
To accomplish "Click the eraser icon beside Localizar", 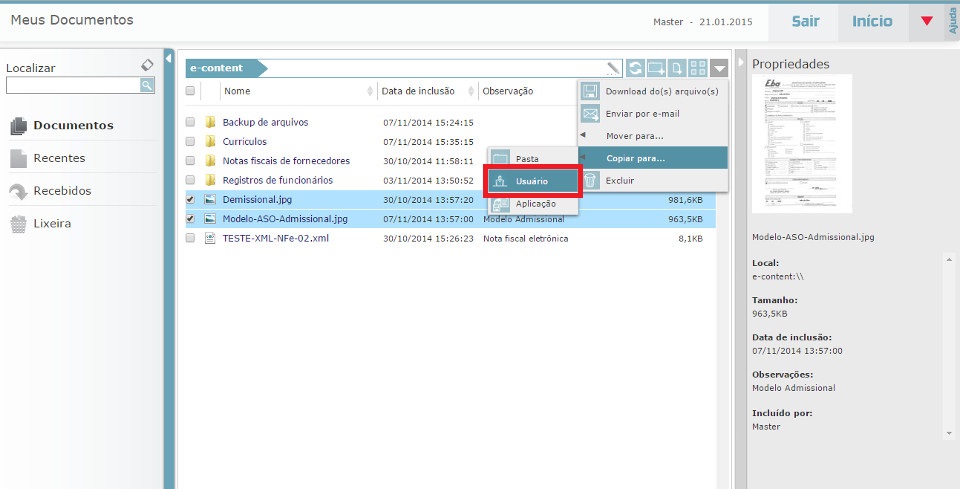I will click(x=147, y=66).
